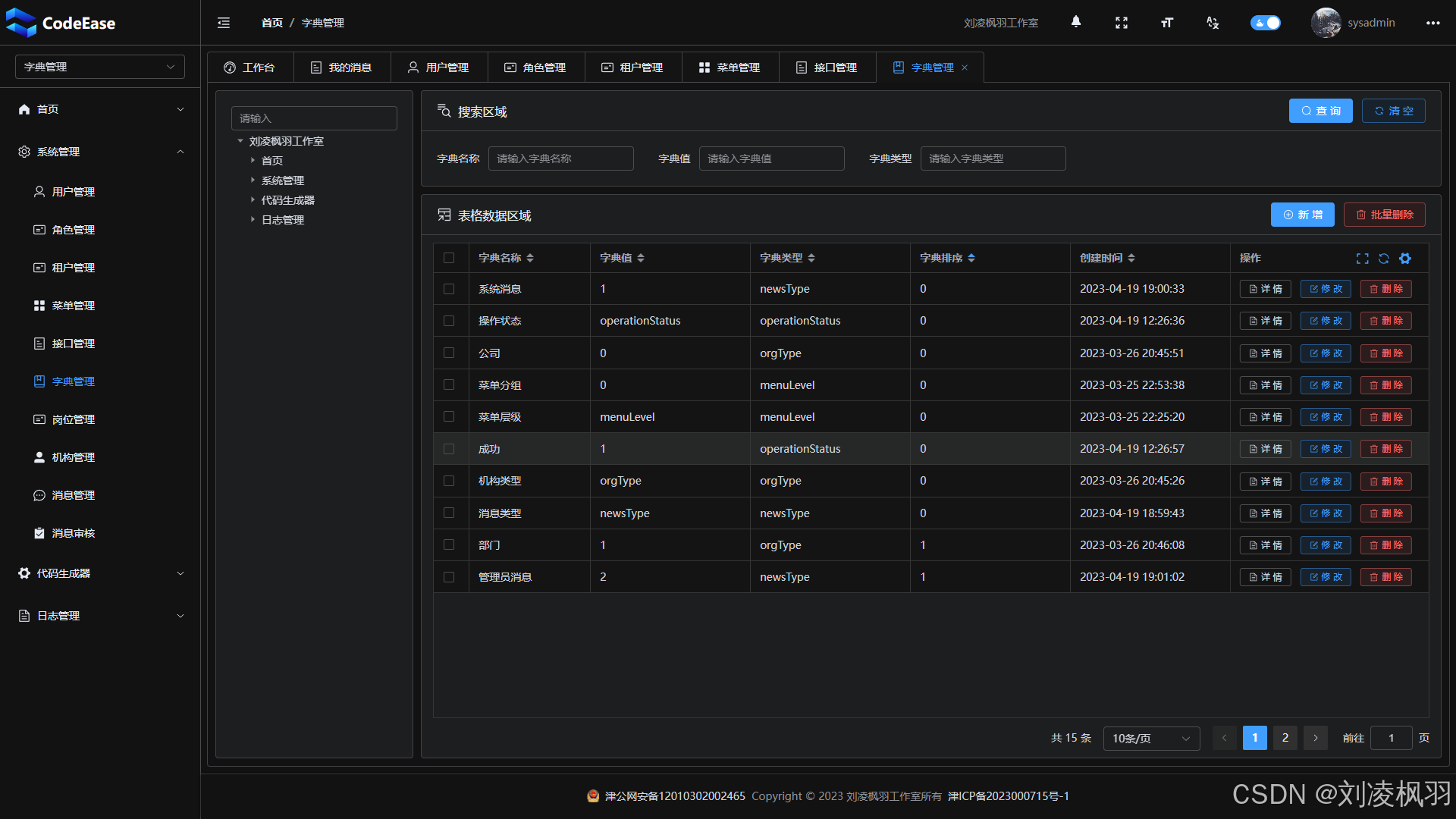Click the 字典名称 search input field
Image resolution: width=1456 pixels, height=819 pixels.
pos(560,158)
